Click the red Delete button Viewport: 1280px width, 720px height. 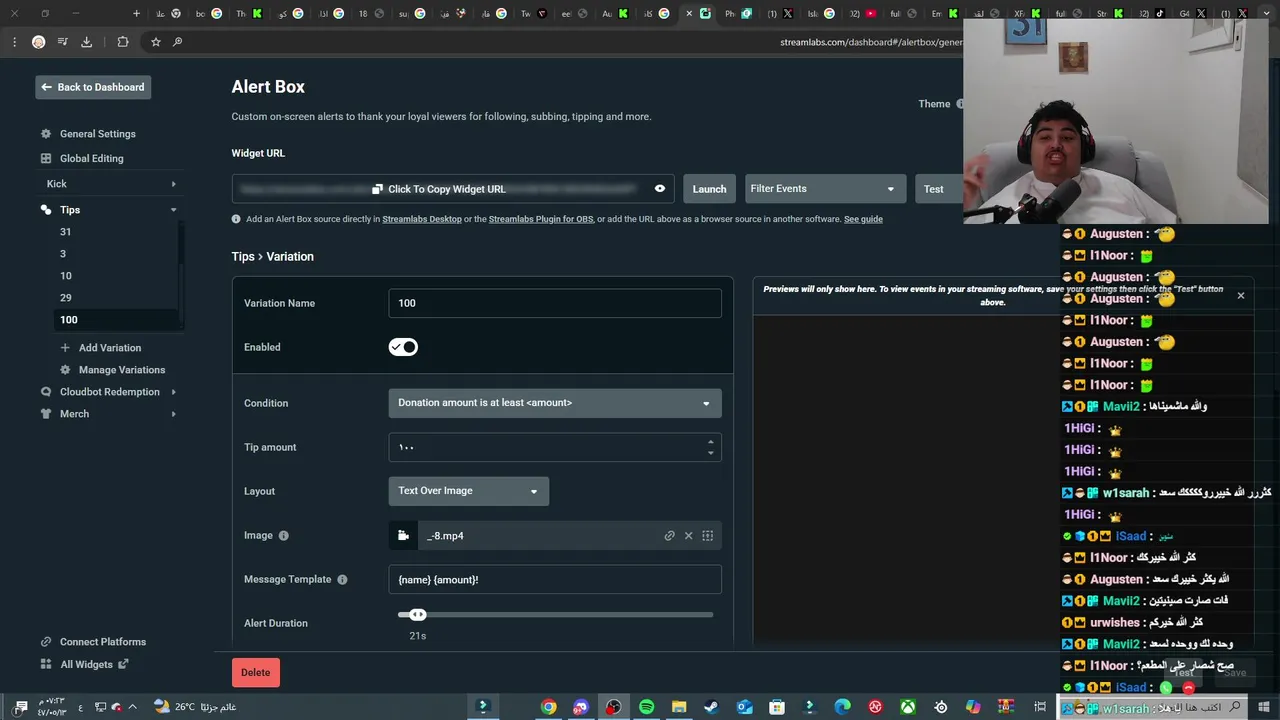(255, 672)
